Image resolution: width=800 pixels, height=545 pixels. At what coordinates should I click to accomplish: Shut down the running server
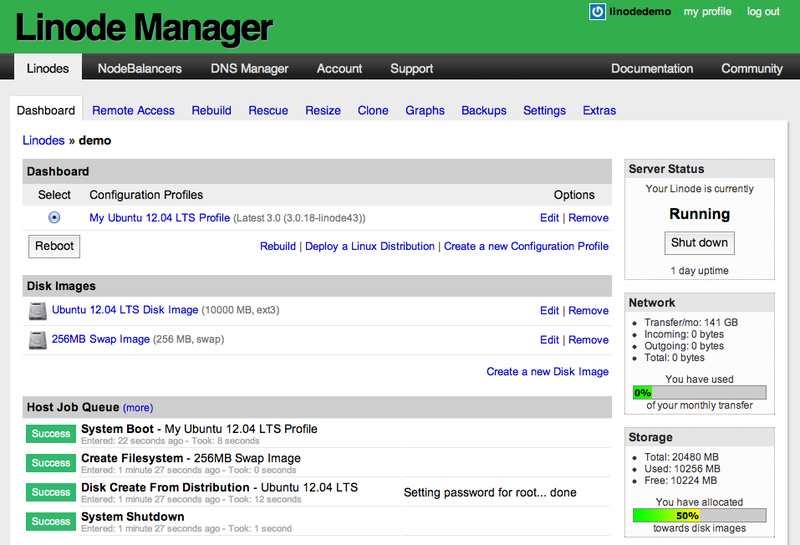tap(699, 243)
